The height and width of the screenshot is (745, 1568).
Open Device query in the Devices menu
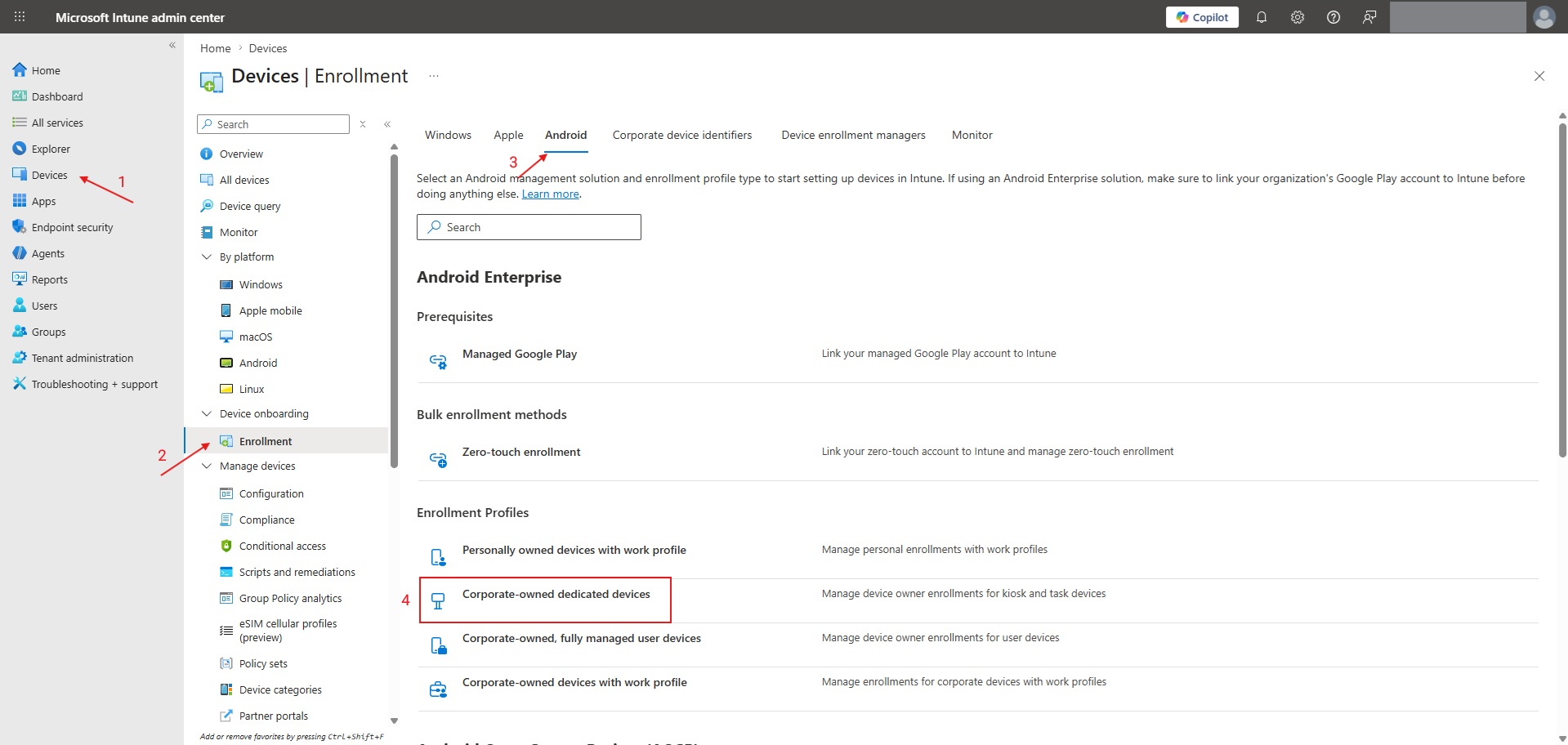point(250,206)
